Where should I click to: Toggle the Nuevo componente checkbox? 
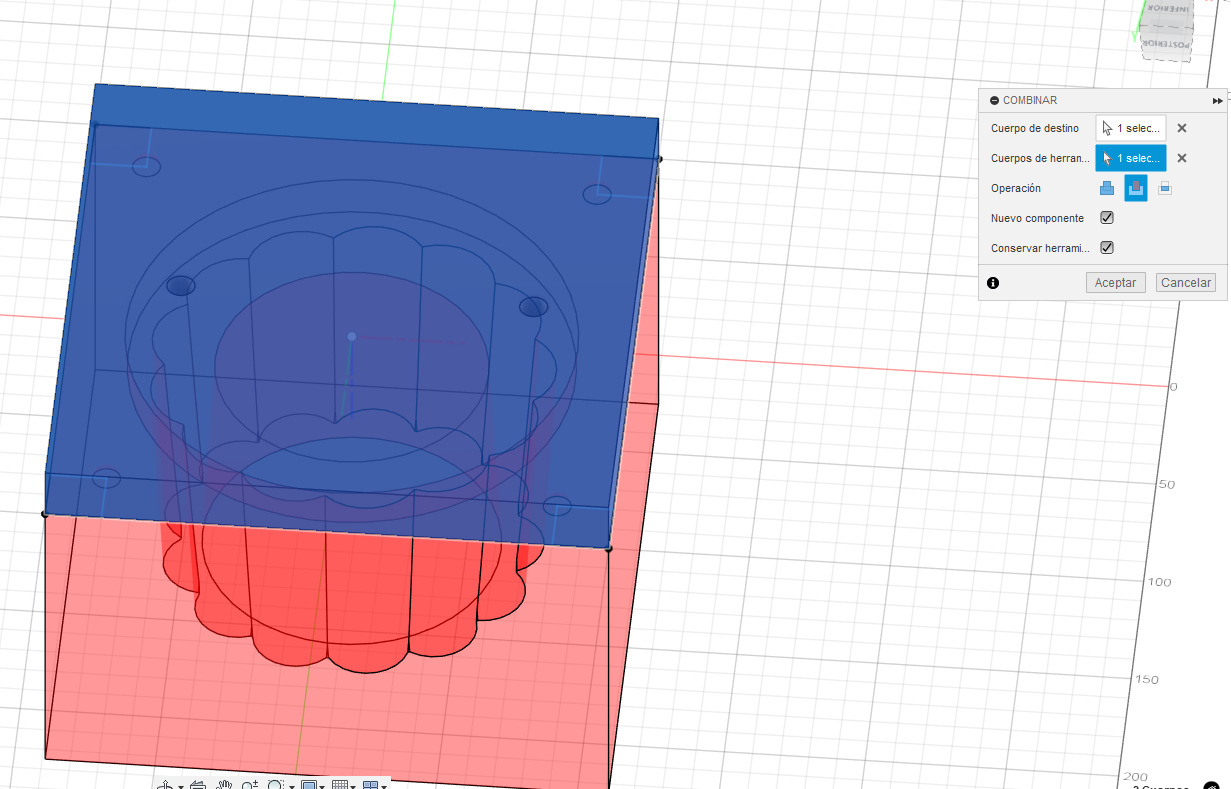(1107, 218)
